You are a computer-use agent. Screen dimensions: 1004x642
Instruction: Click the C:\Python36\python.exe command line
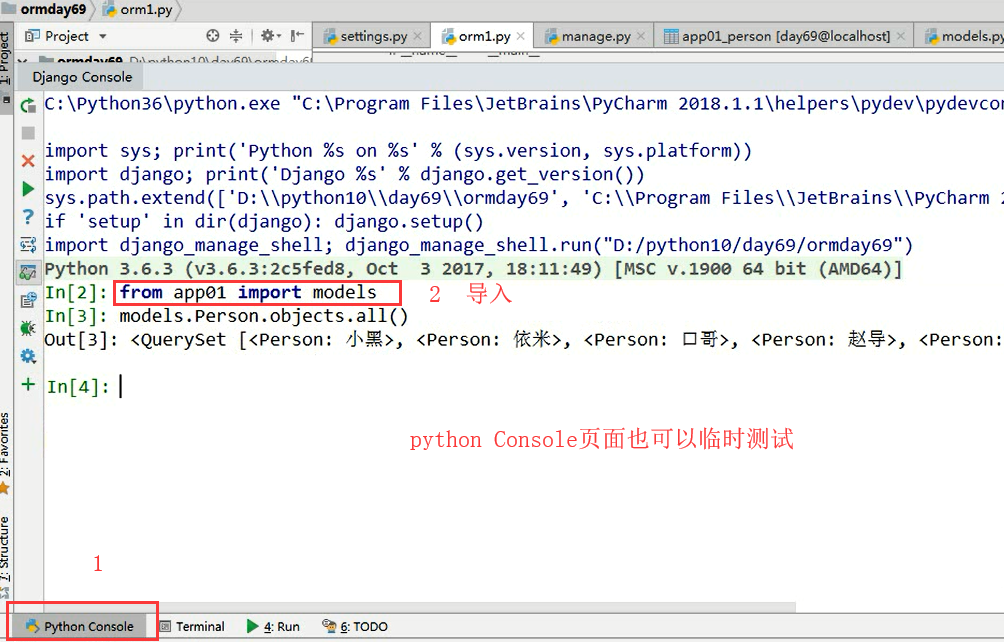tap(524, 104)
